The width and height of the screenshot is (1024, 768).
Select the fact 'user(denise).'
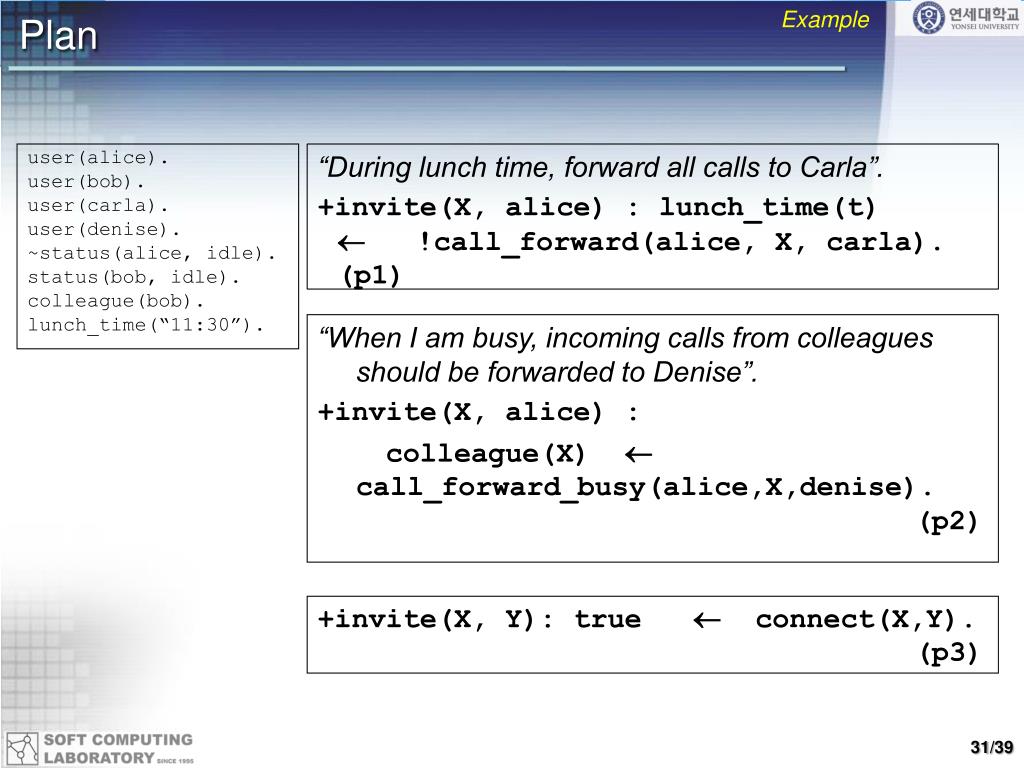104,230
